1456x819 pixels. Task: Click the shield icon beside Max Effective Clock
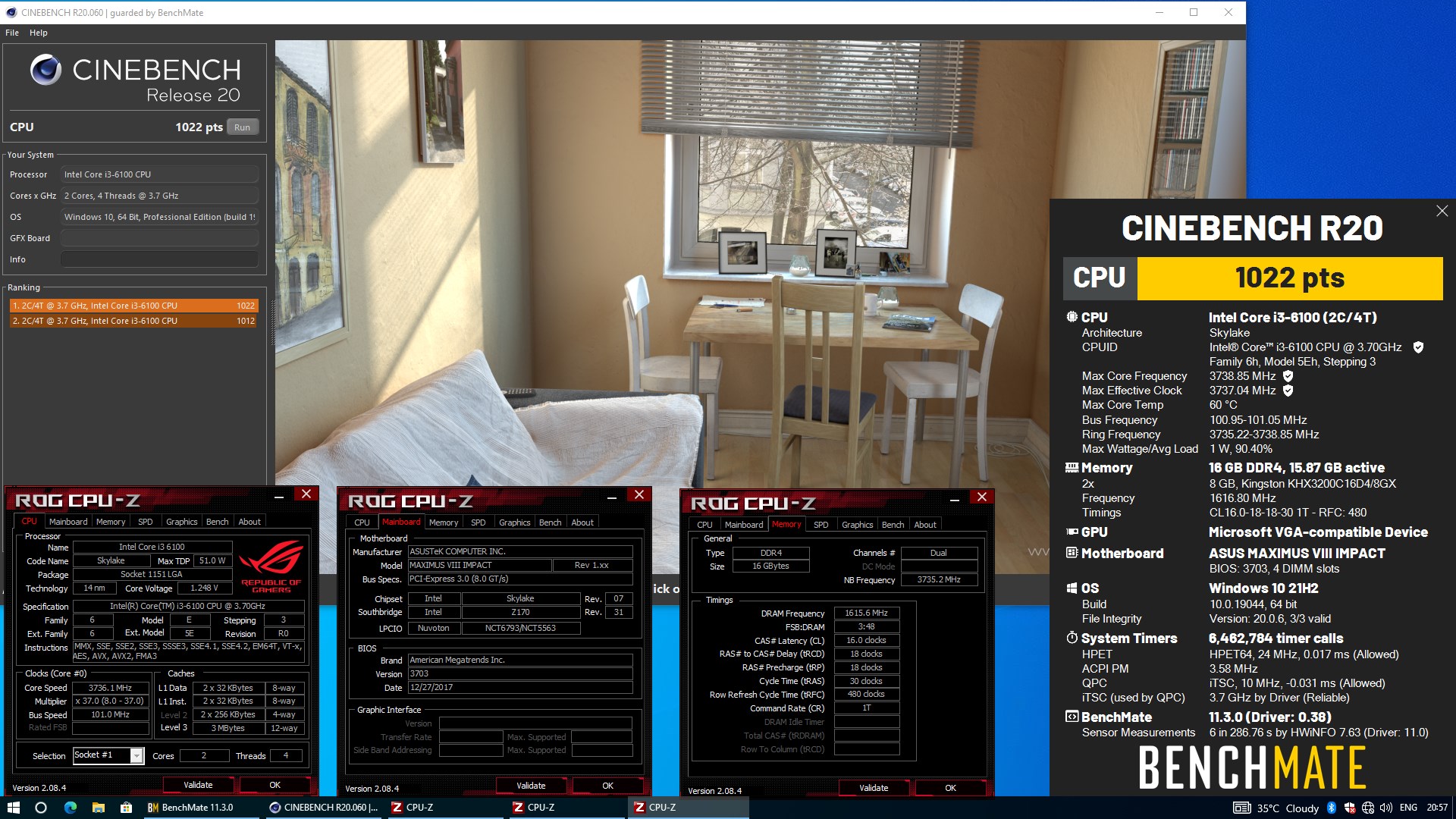(1288, 391)
